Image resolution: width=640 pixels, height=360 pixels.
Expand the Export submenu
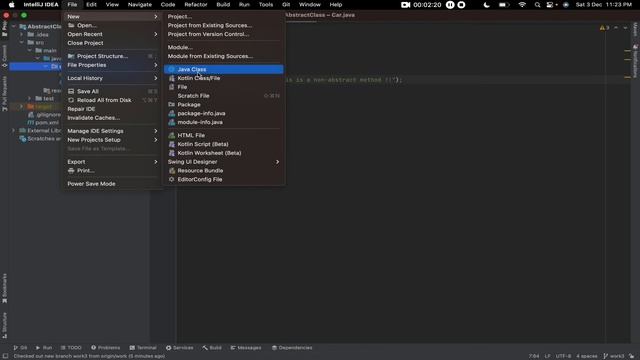click(x=112, y=162)
